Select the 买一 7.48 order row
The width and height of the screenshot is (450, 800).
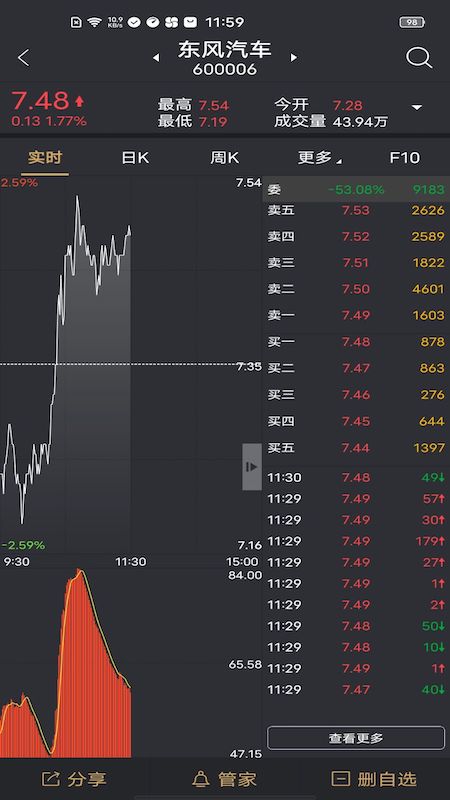pos(356,342)
